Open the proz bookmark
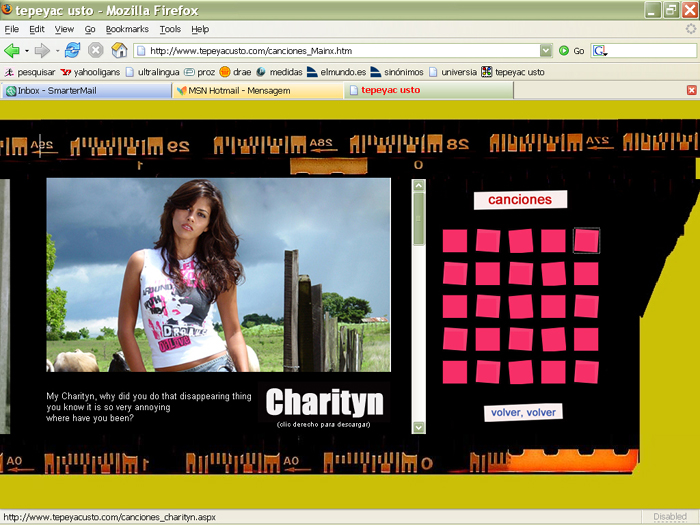700x525 pixels. pyautogui.click(x=200, y=72)
